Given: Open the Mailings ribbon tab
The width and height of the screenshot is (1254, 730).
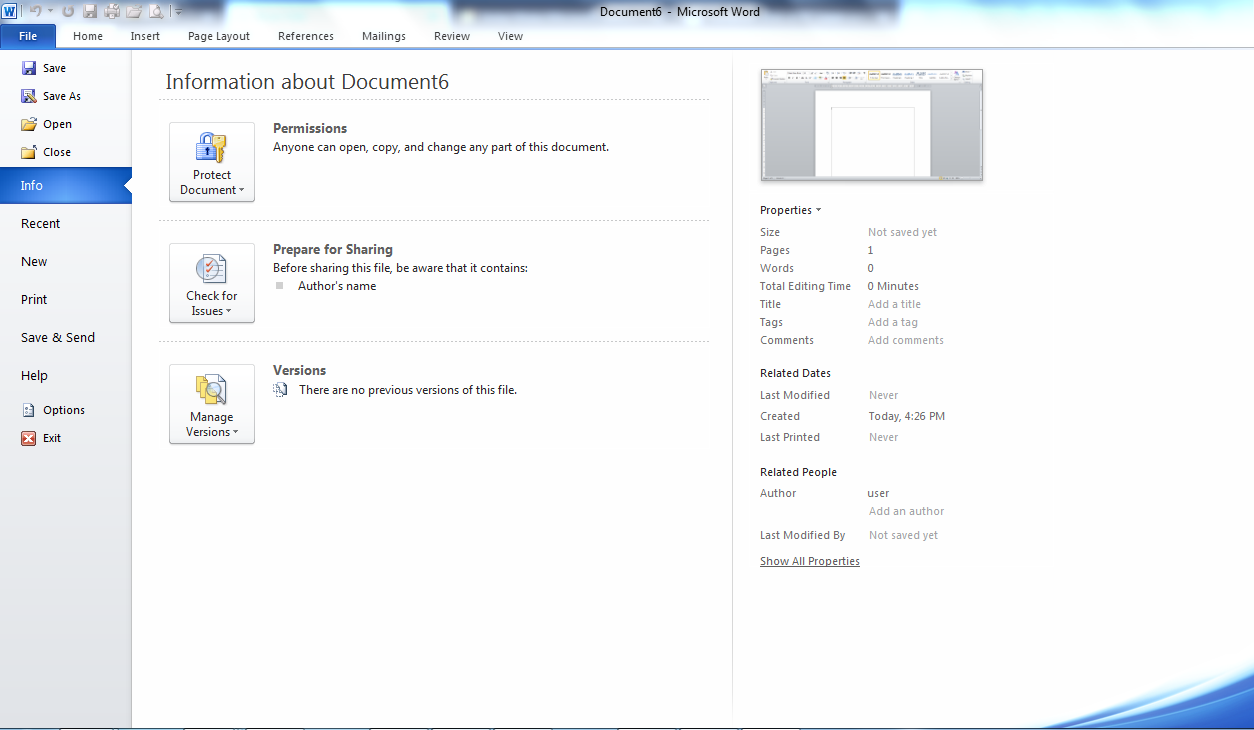Looking at the screenshot, I should (x=383, y=35).
